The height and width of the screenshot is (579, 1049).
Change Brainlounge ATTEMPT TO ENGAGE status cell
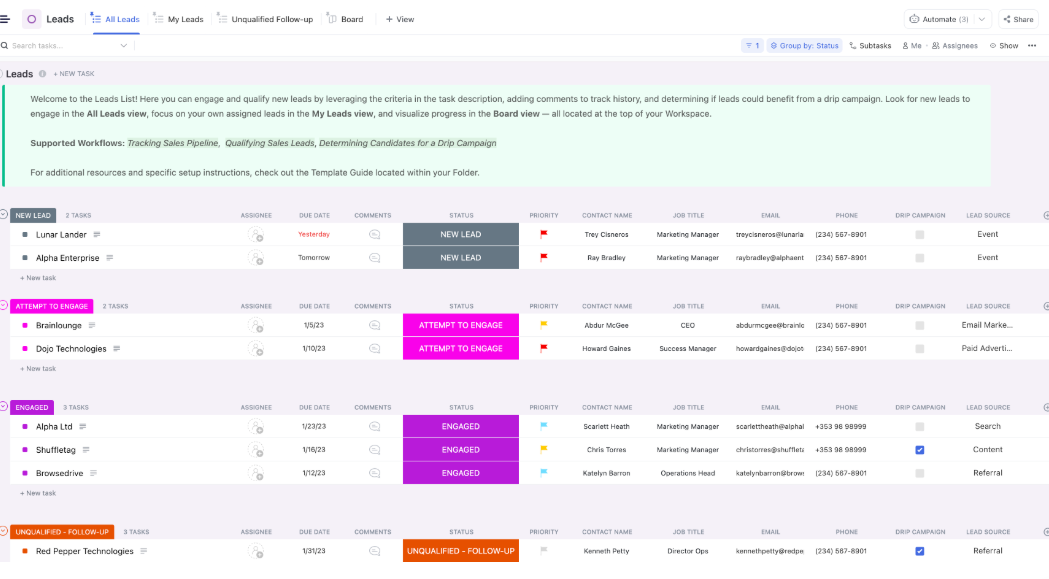(x=460, y=325)
